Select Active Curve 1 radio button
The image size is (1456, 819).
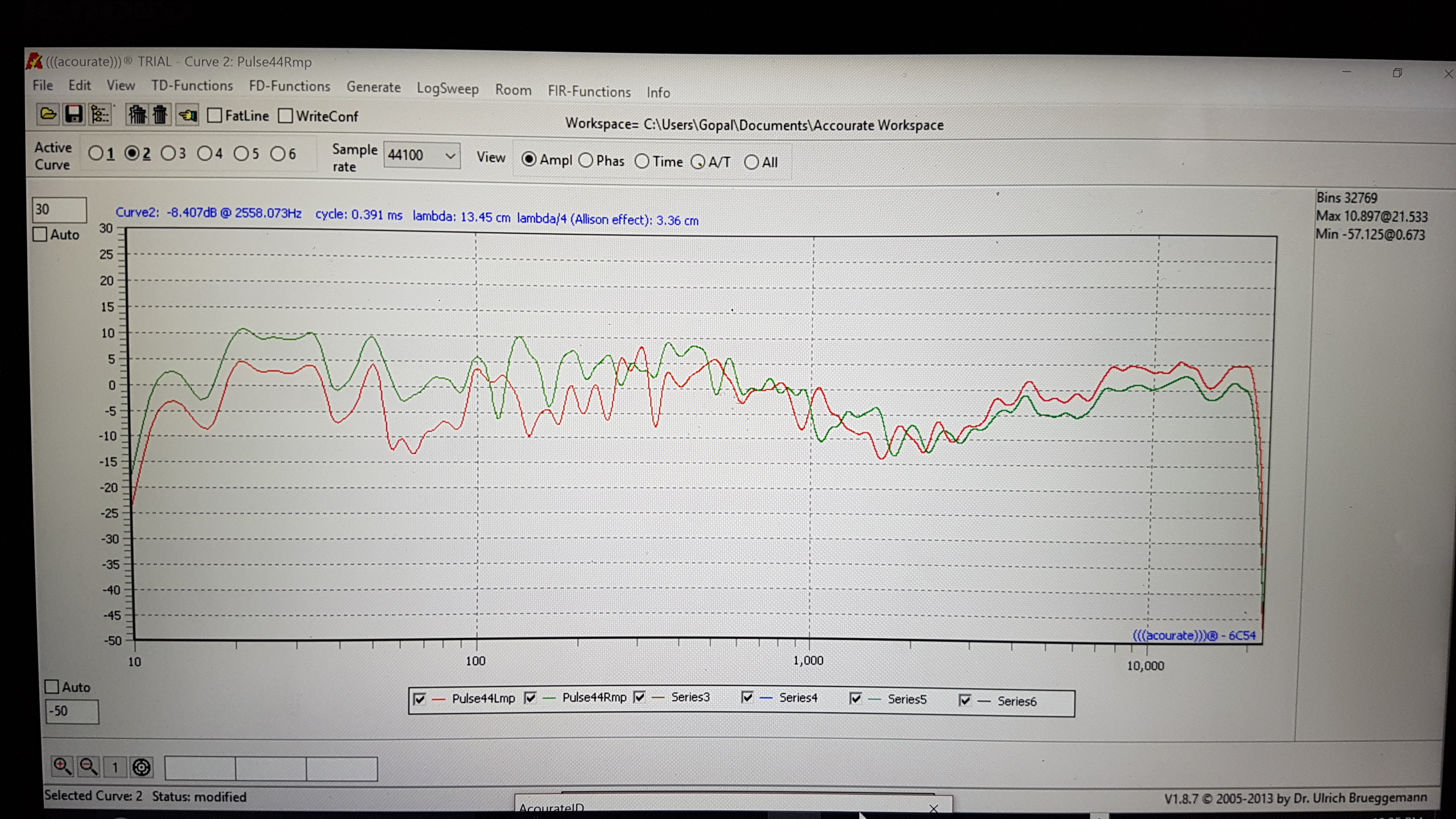point(96,153)
